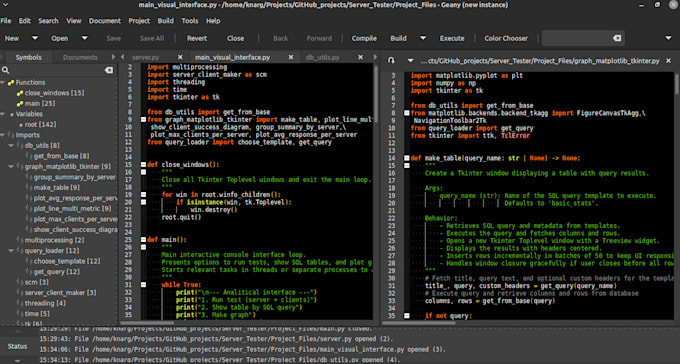
Task: Open the File menu
Action: [x=6, y=21]
